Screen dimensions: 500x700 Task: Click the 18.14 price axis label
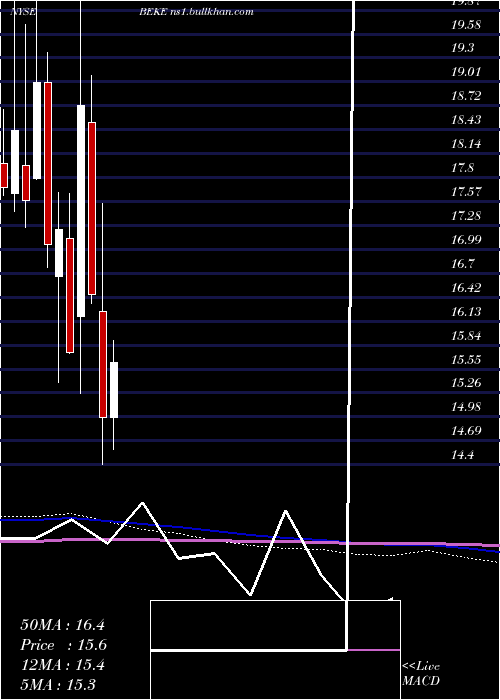click(x=466, y=144)
